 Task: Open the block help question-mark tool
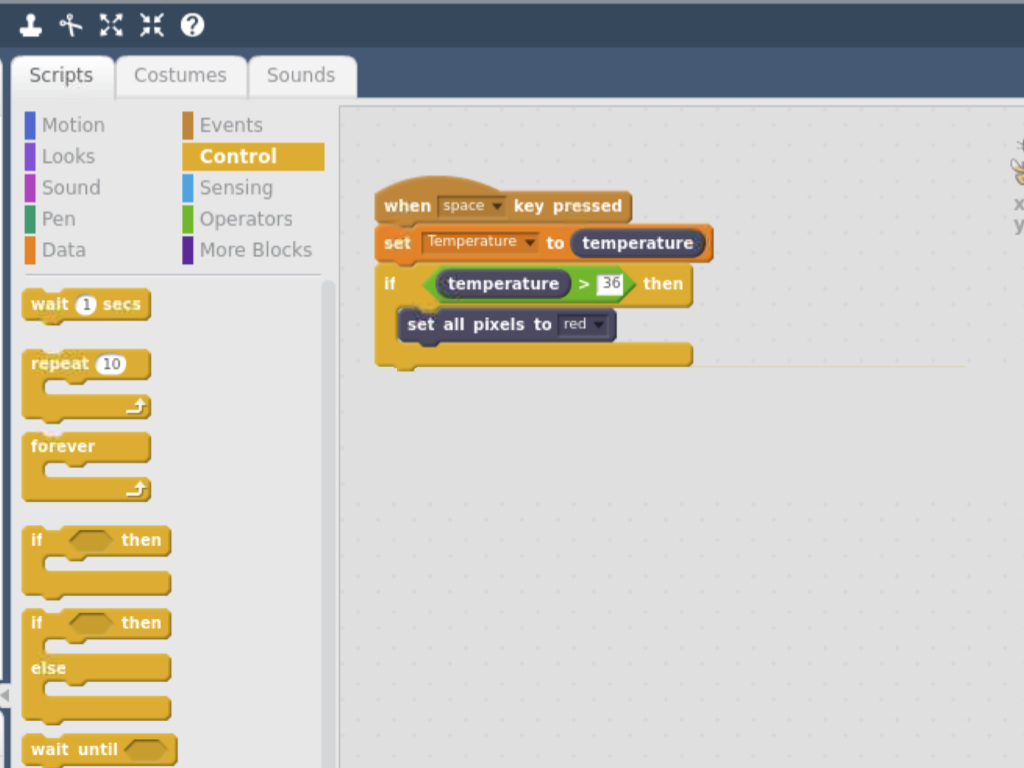click(x=192, y=25)
